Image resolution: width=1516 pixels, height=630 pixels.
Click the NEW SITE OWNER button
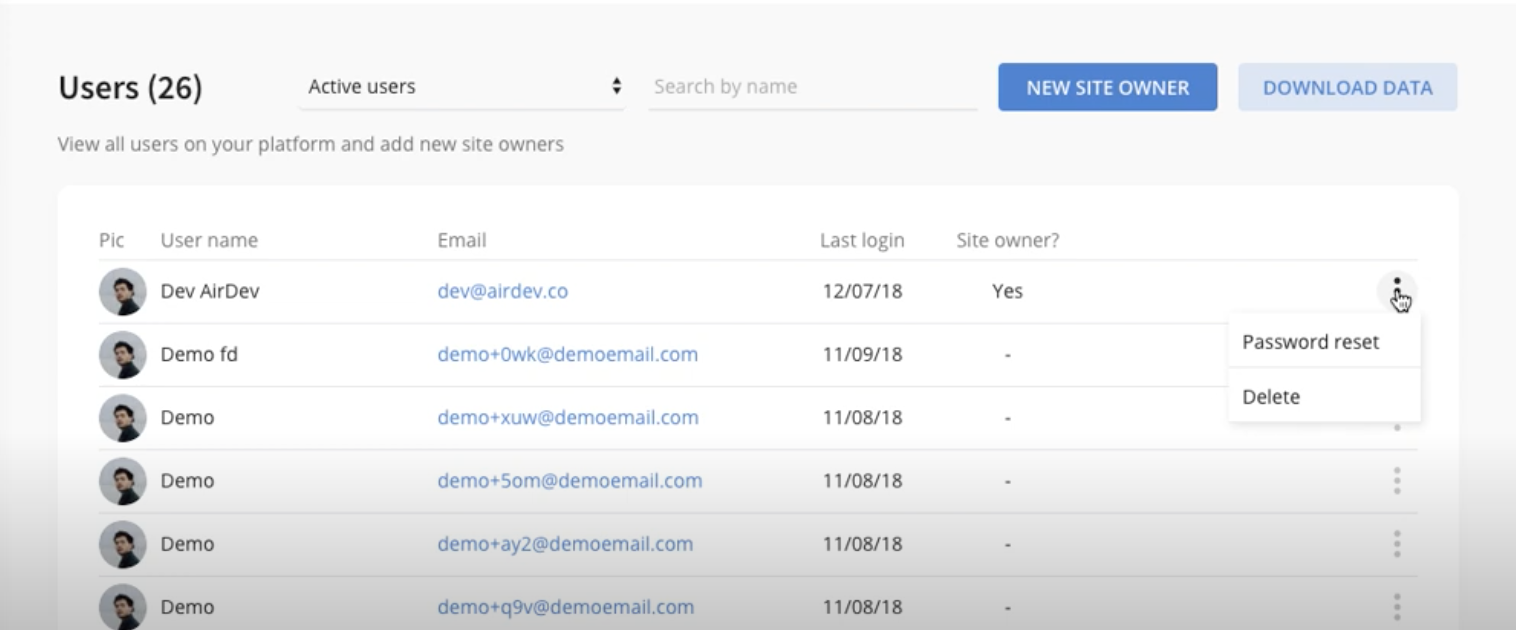(x=1107, y=87)
